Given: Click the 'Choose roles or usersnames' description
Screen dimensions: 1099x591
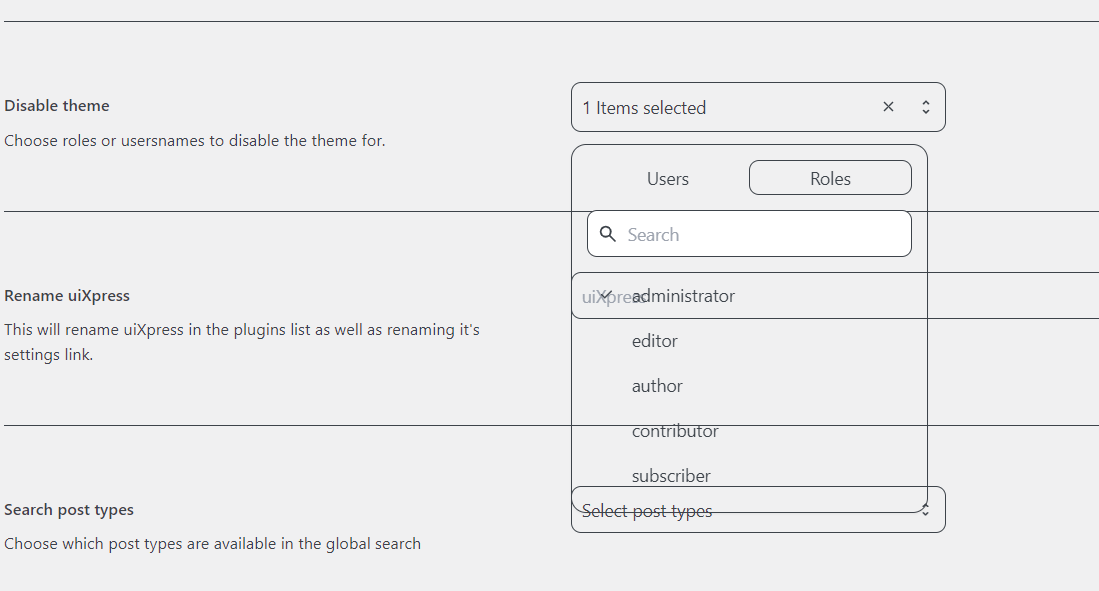Looking at the screenshot, I should pyautogui.click(x=194, y=141).
